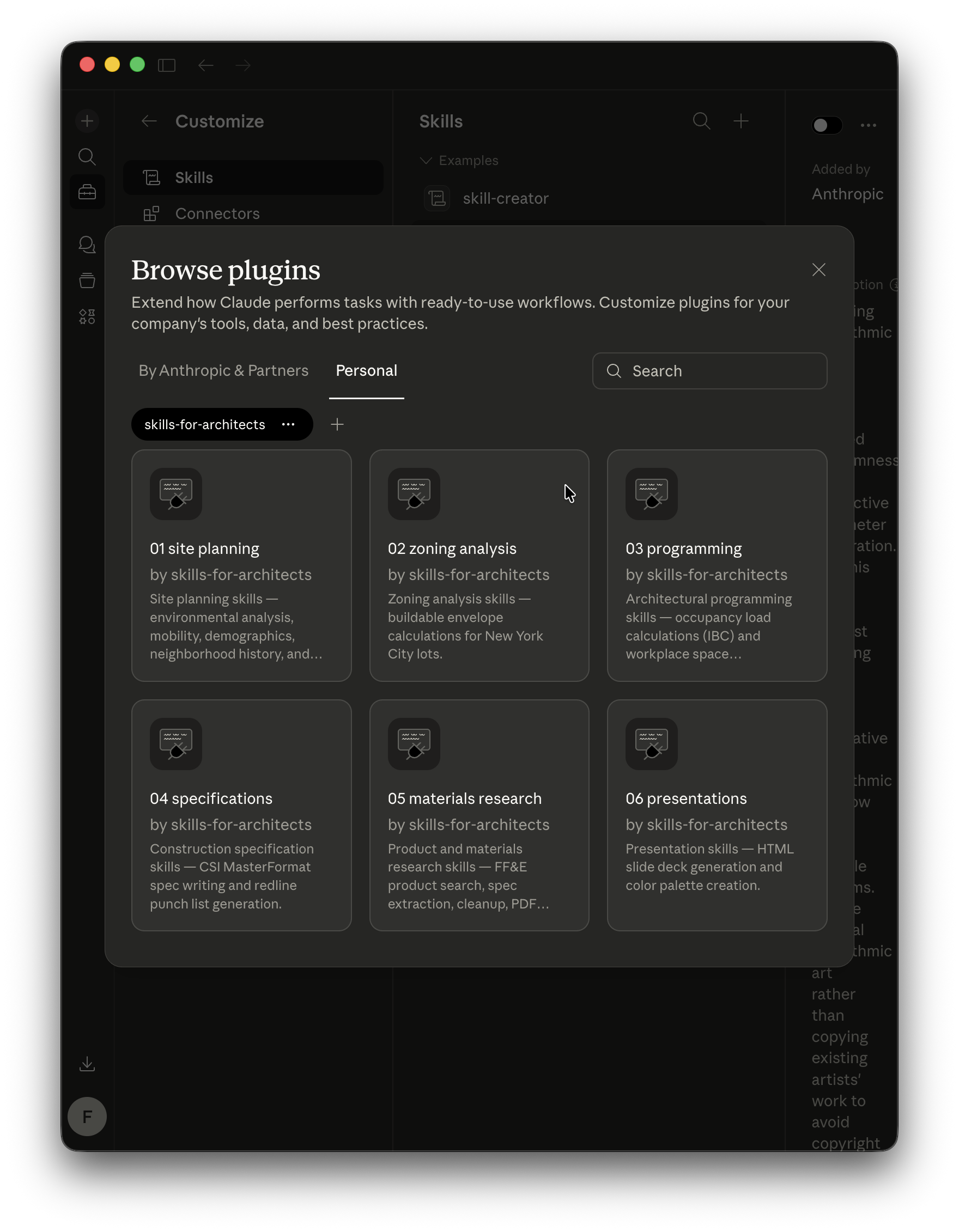
Task: Toggle the skill enable switch
Action: tap(827, 125)
